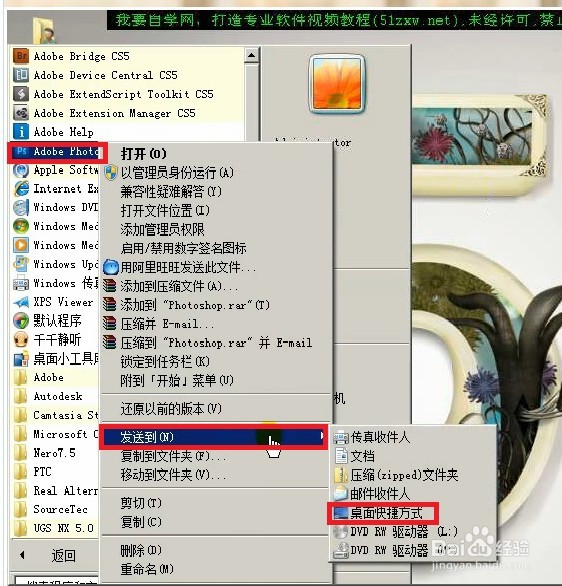Click the Apple Software Update icon
This screenshot has height=586, width=562.
click(x=21, y=170)
